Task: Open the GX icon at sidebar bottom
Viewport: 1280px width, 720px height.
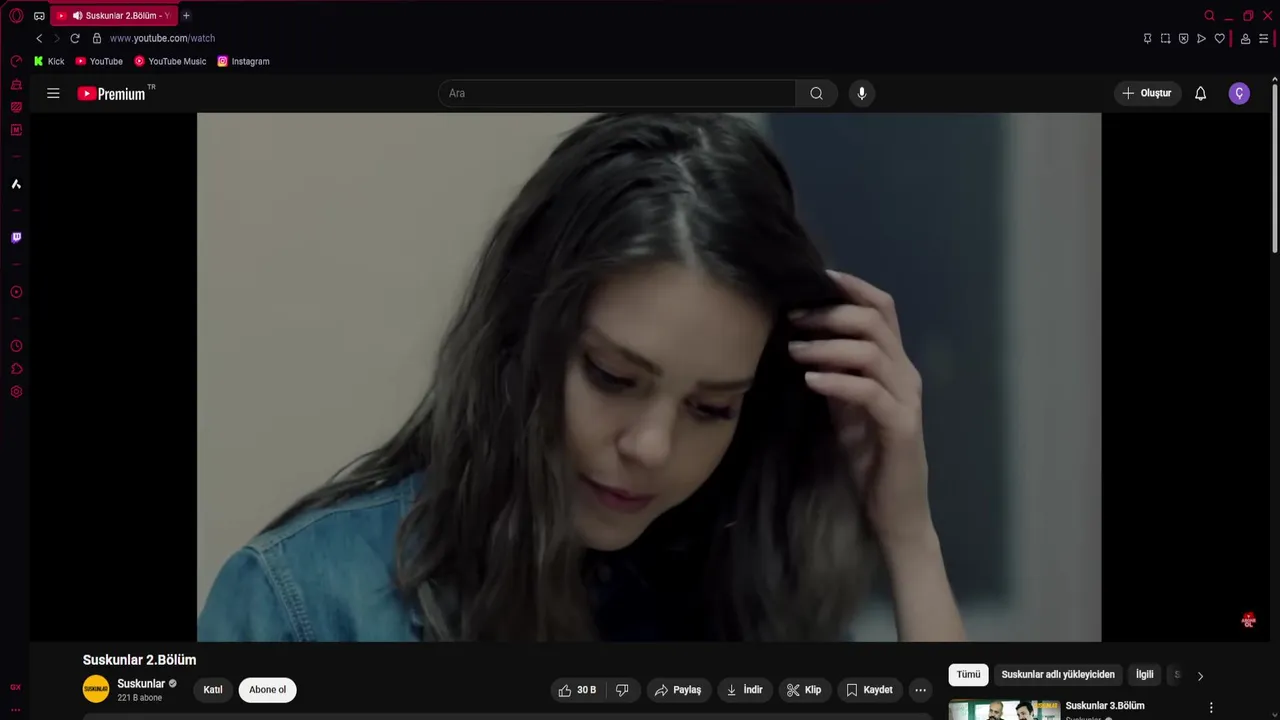Action: (x=16, y=688)
